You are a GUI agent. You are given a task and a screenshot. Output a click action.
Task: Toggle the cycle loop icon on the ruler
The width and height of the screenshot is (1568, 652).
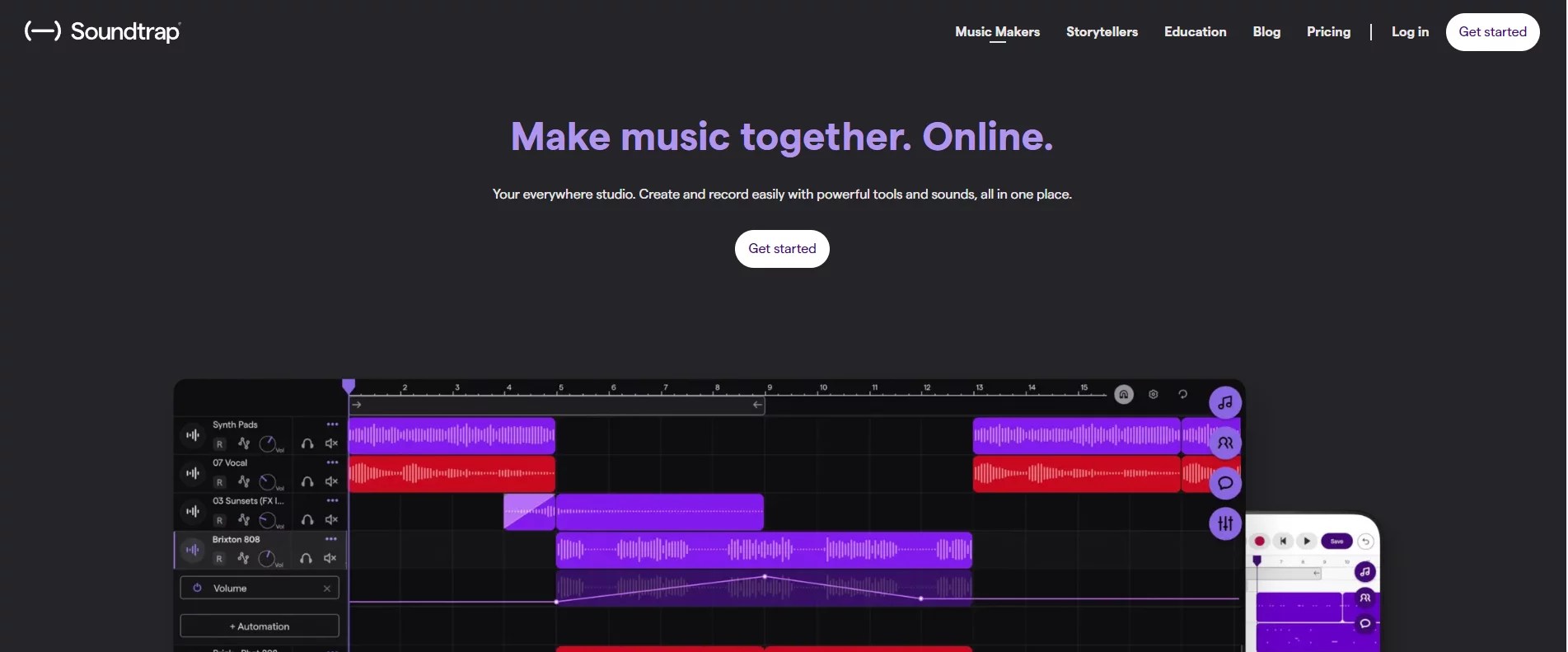pyautogui.click(x=1182, y=394)
